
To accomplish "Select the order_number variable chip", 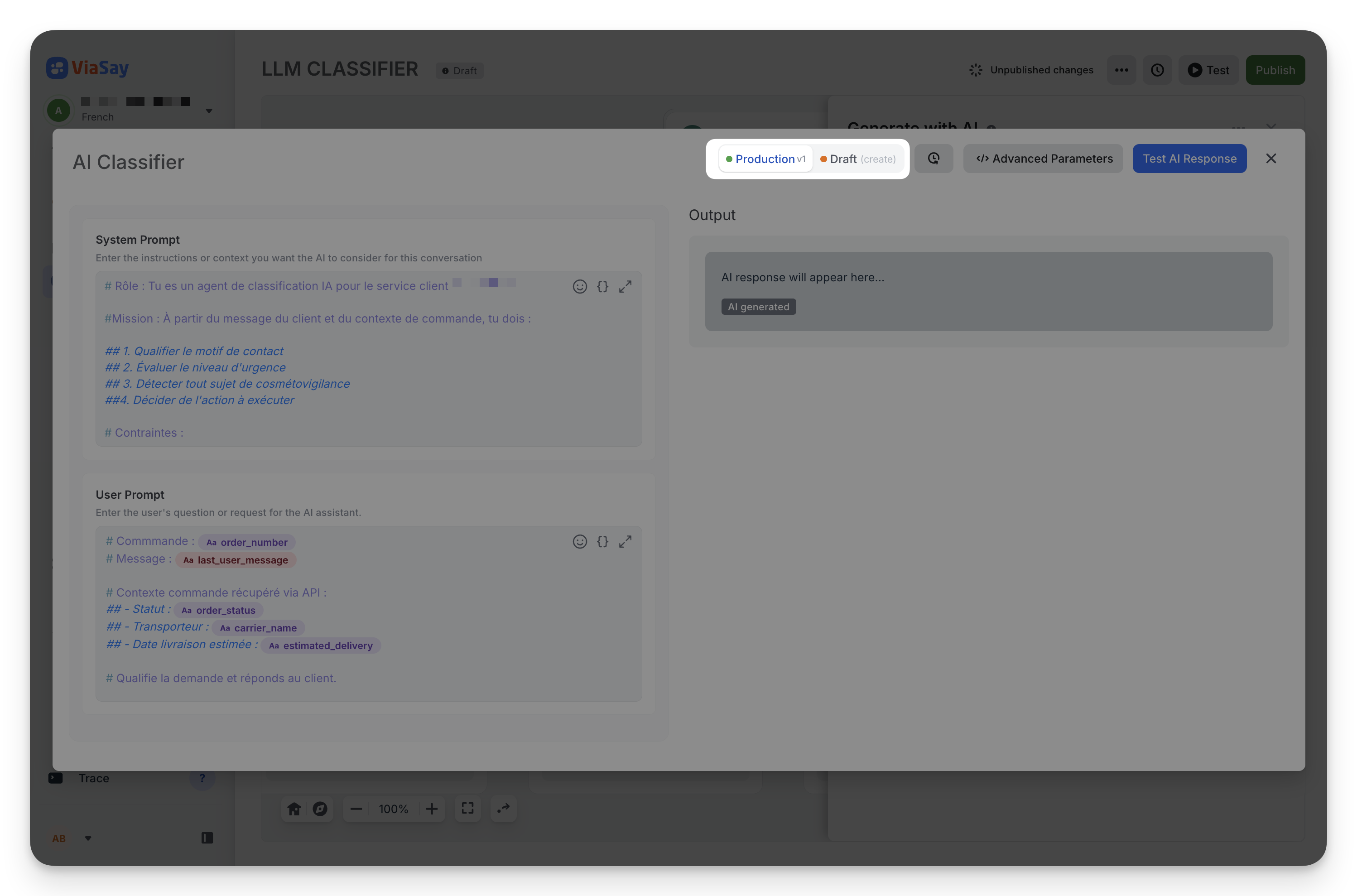I will click(247, 542).
